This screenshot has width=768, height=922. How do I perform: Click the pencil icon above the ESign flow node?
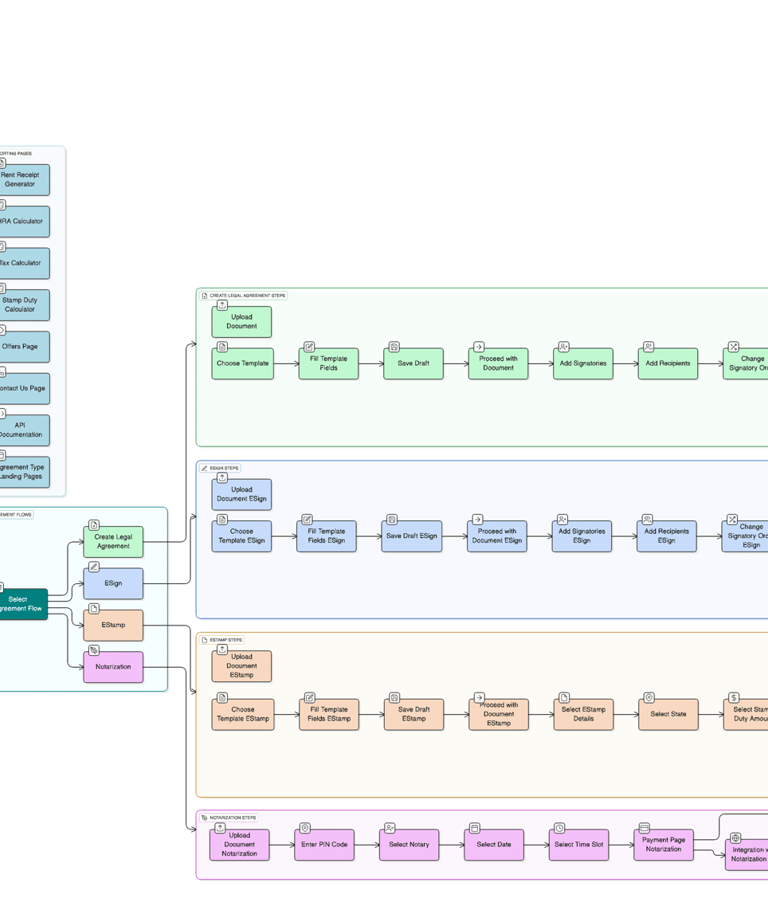point(94,567)
